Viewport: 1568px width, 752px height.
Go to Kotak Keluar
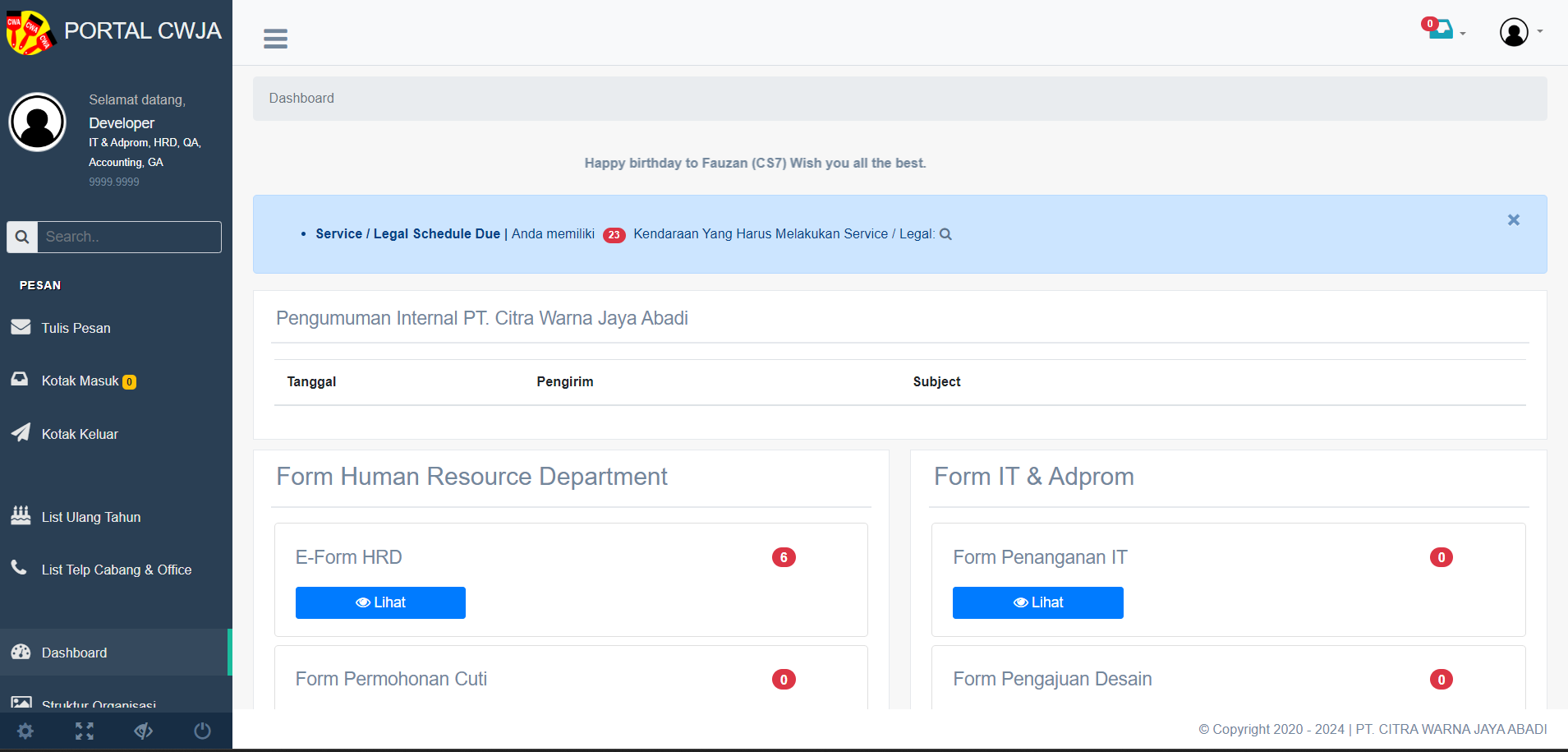(80, 434)
